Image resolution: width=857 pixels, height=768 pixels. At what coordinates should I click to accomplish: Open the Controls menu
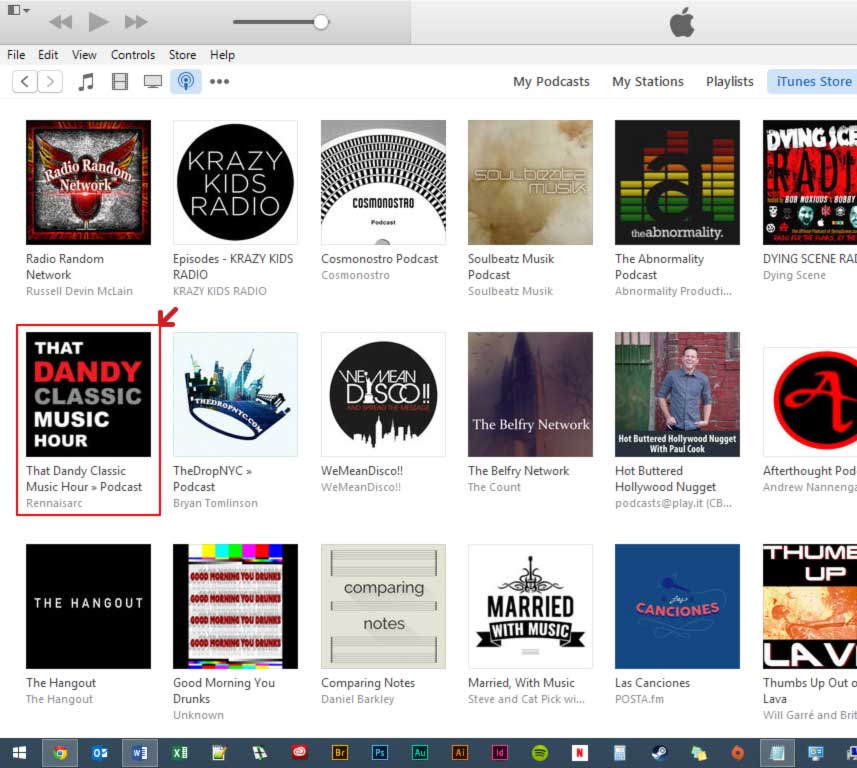(133, 55)
